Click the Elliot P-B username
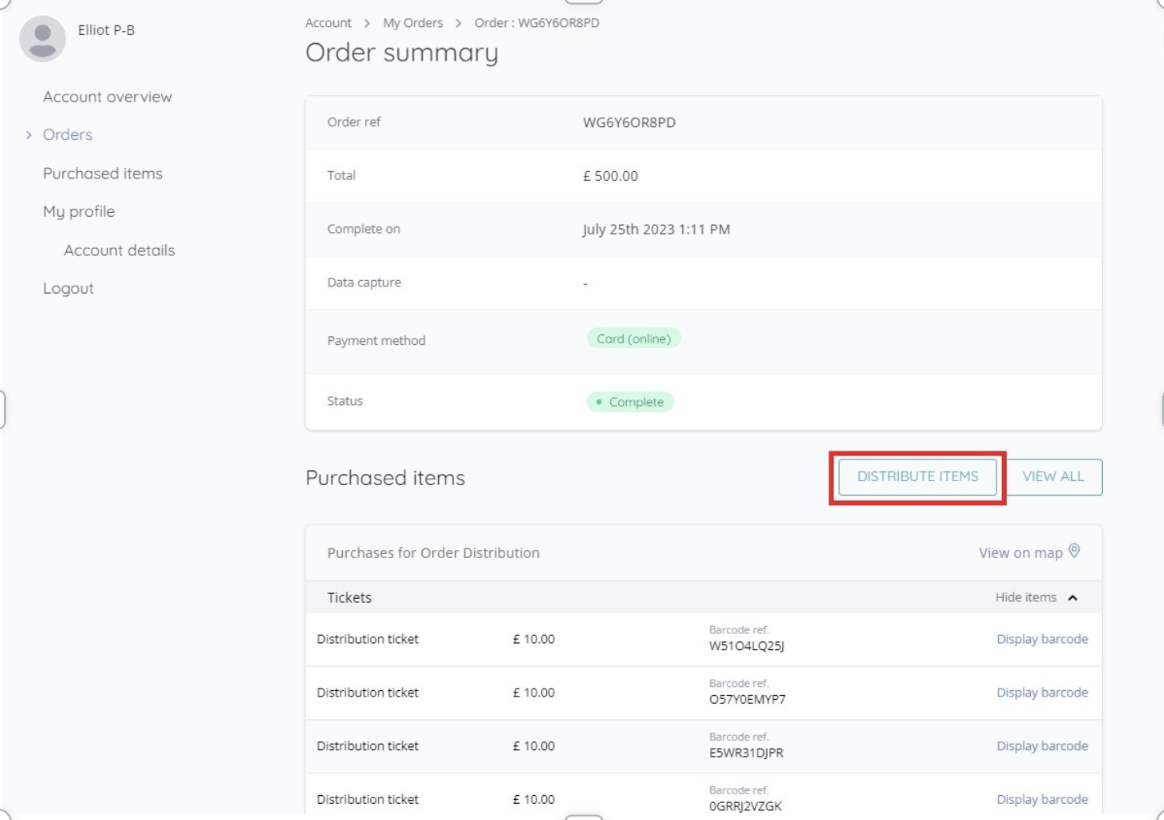 [x=106, y=30]
